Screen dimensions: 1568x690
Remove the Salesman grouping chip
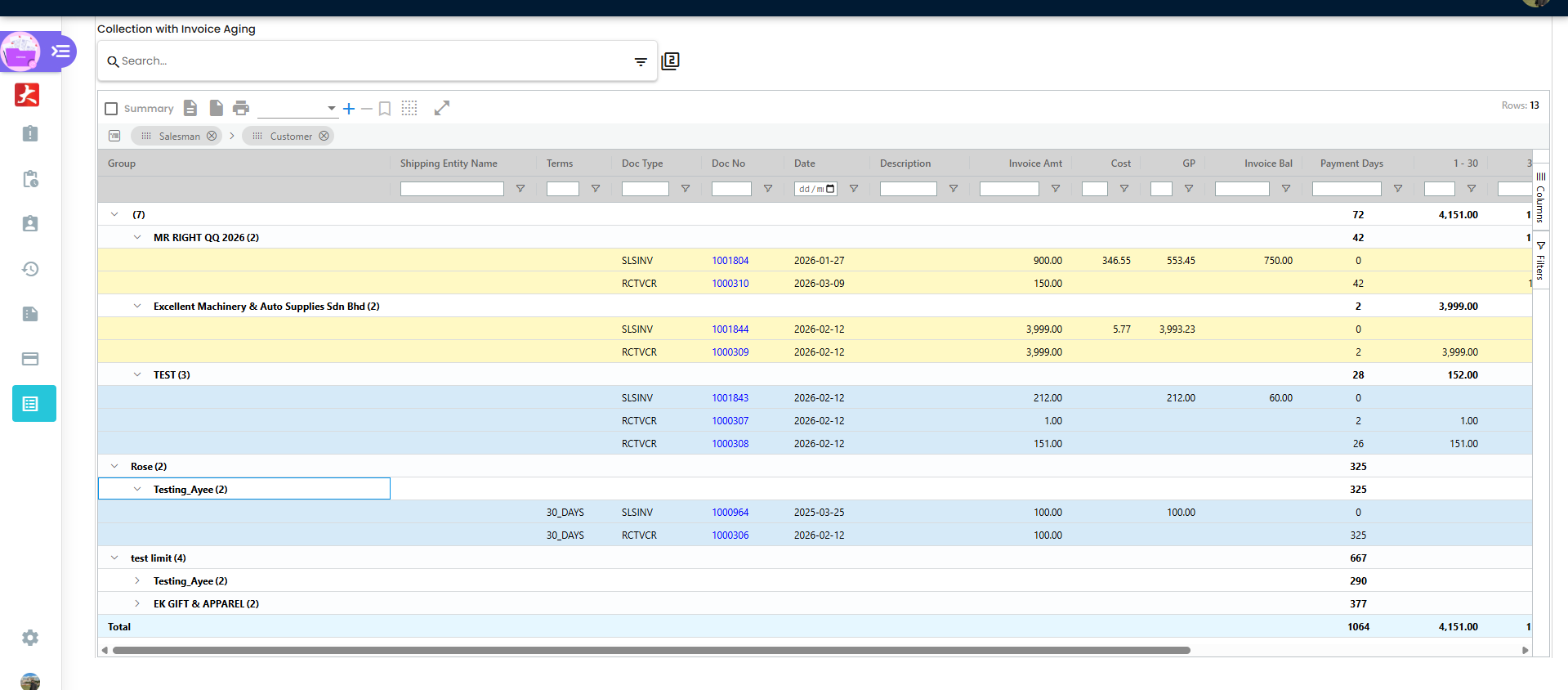click(x=212, y=136)
